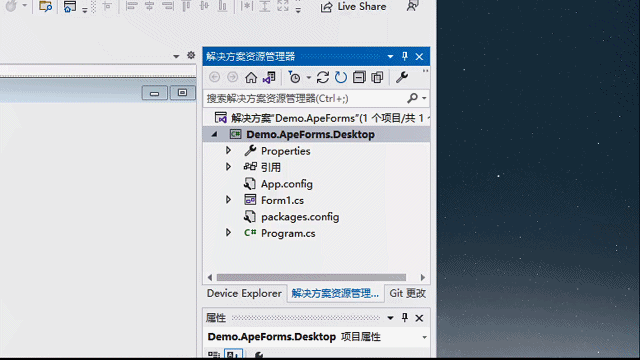Click the scroll left arrow in Solution Explorer
This screenshot has height=360, width=640.
point(210,278)
